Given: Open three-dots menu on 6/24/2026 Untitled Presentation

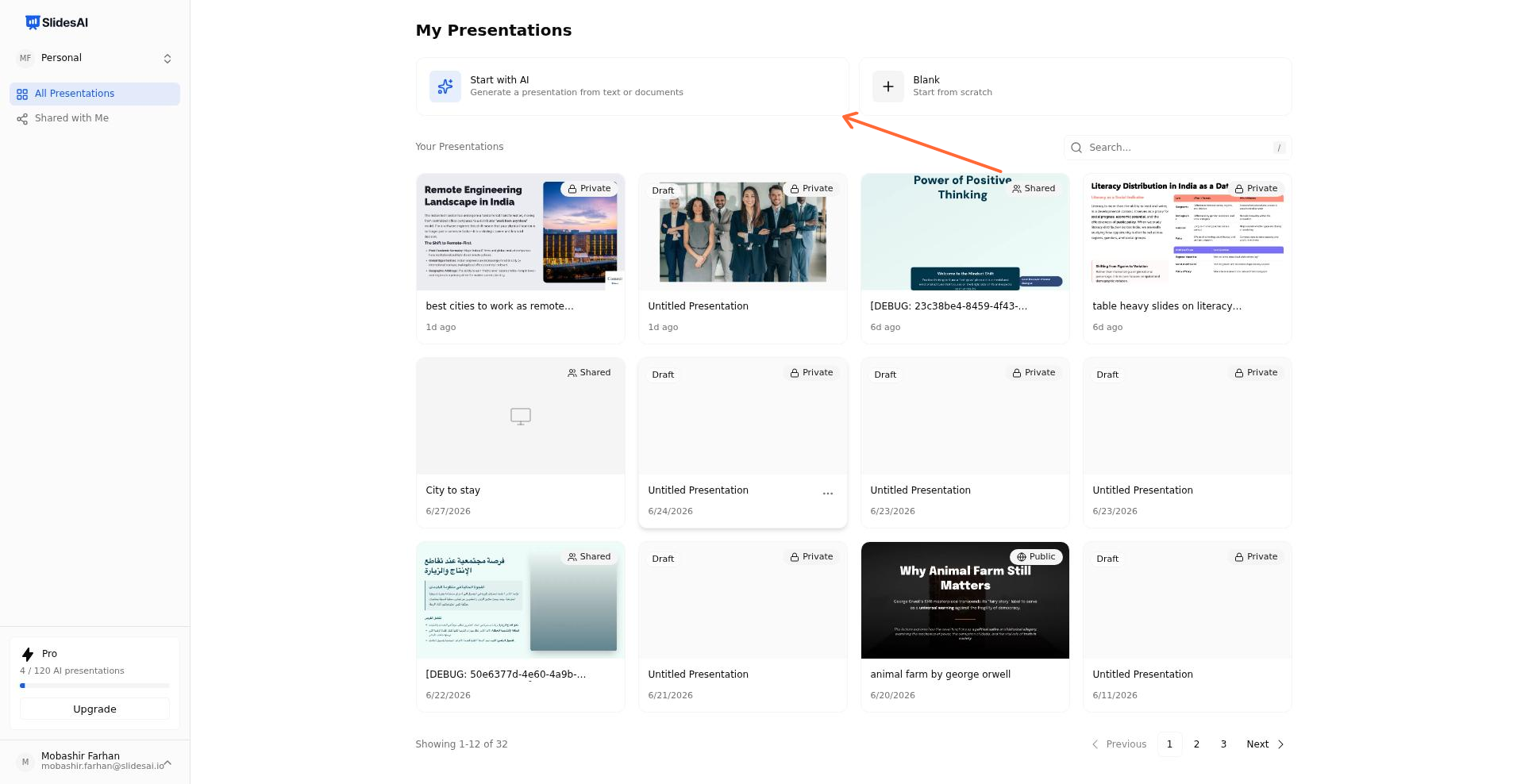Looking at the screenshot, I should coord(828,494).
